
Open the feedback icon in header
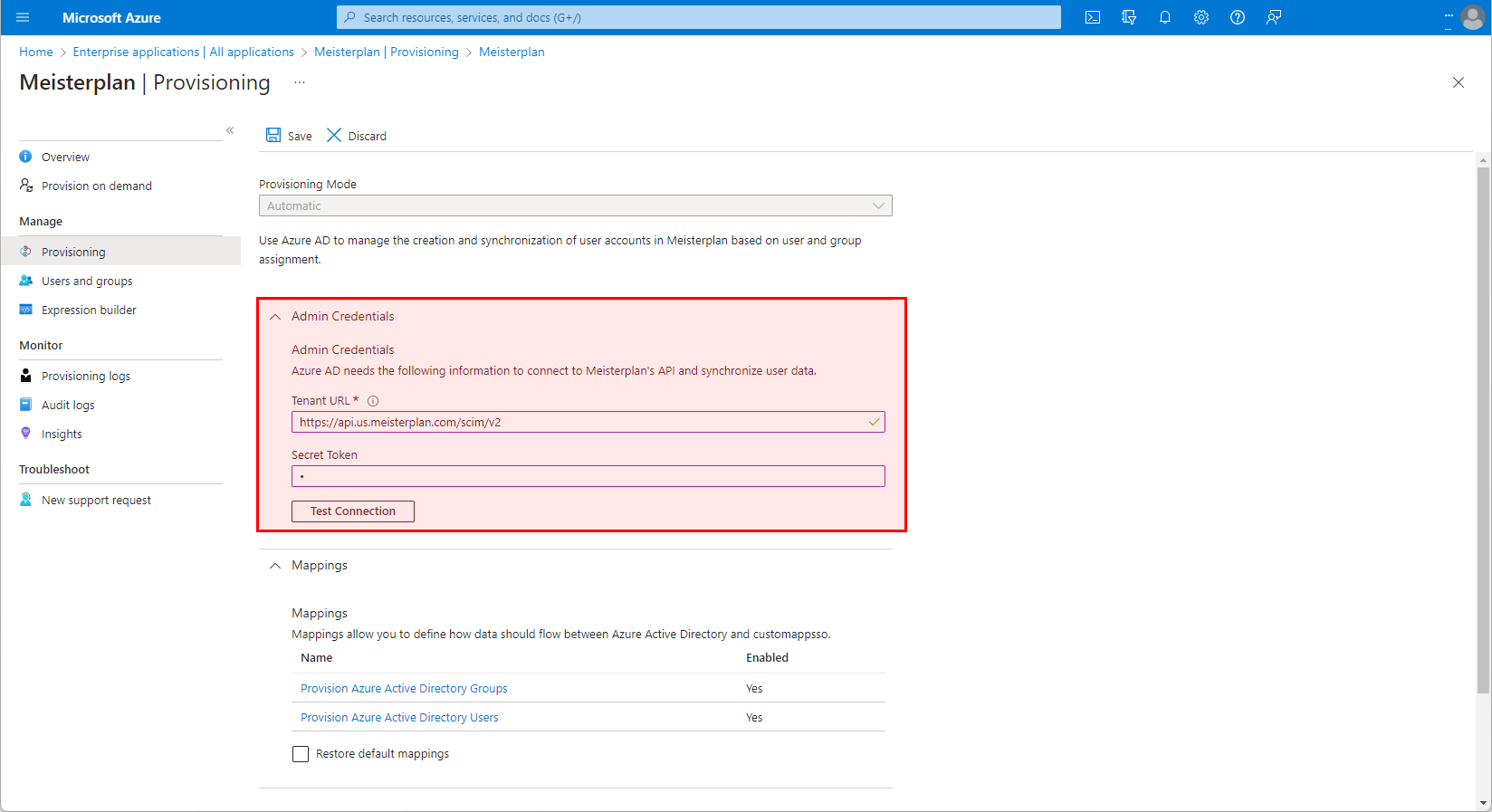[1274, 17]
